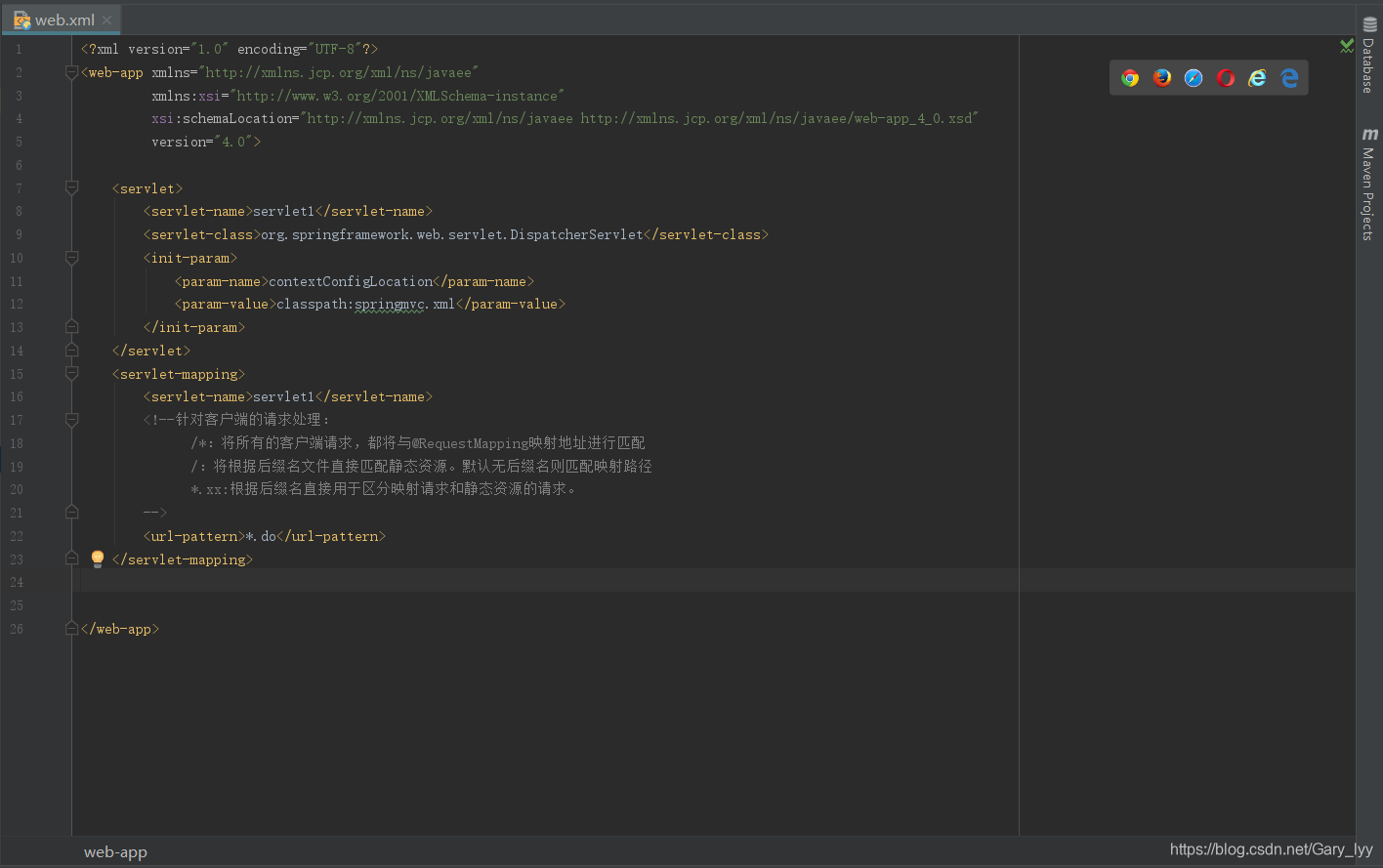The height and width of the screenshot is (868, 1383).
Task: Collapse the web-app tag fold on line 2
Action: (x=71, y=72)
